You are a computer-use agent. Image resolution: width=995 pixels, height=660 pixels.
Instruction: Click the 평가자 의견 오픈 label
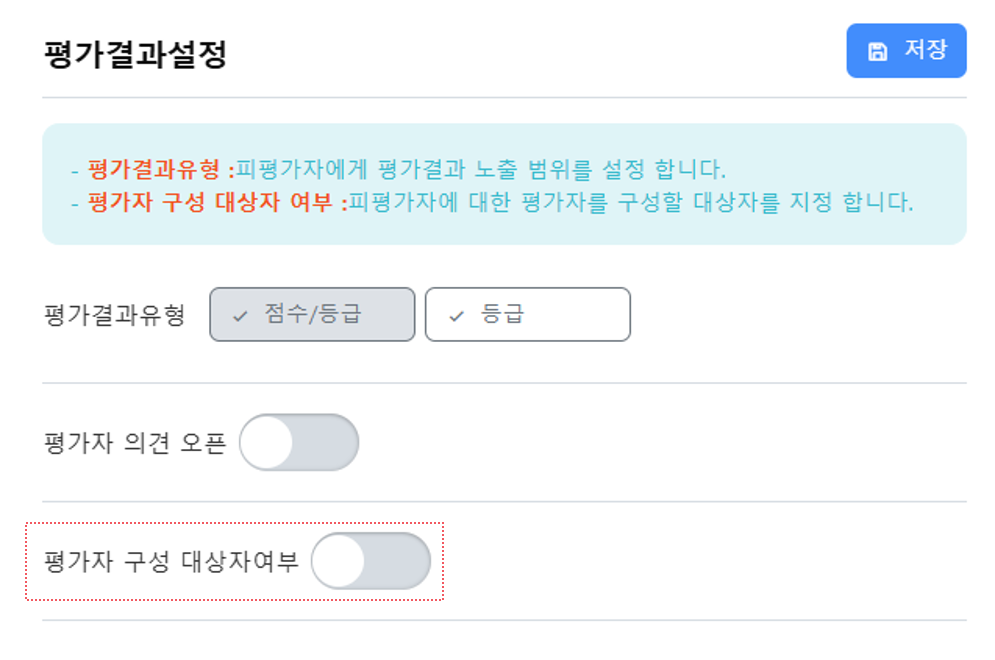coord(135,442)
